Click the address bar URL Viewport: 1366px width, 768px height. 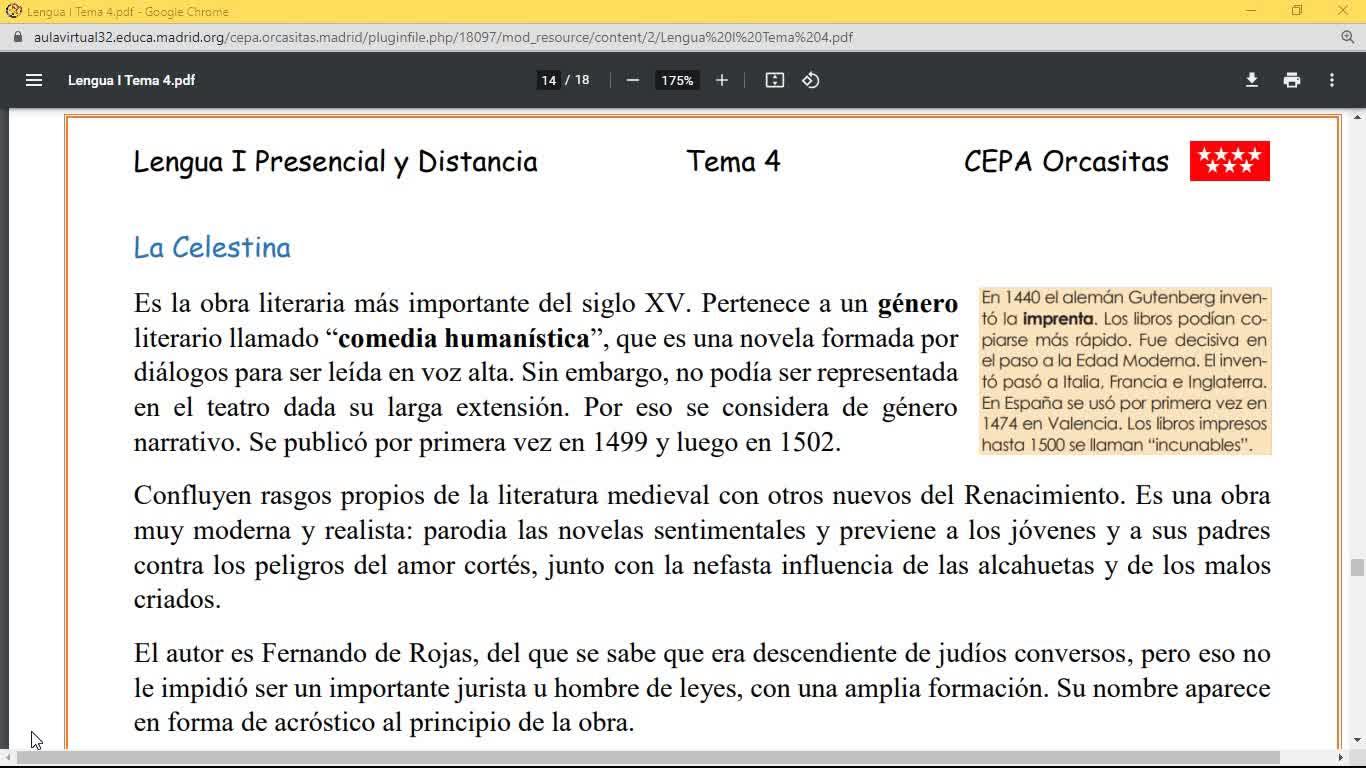click(x=443, y=37)
